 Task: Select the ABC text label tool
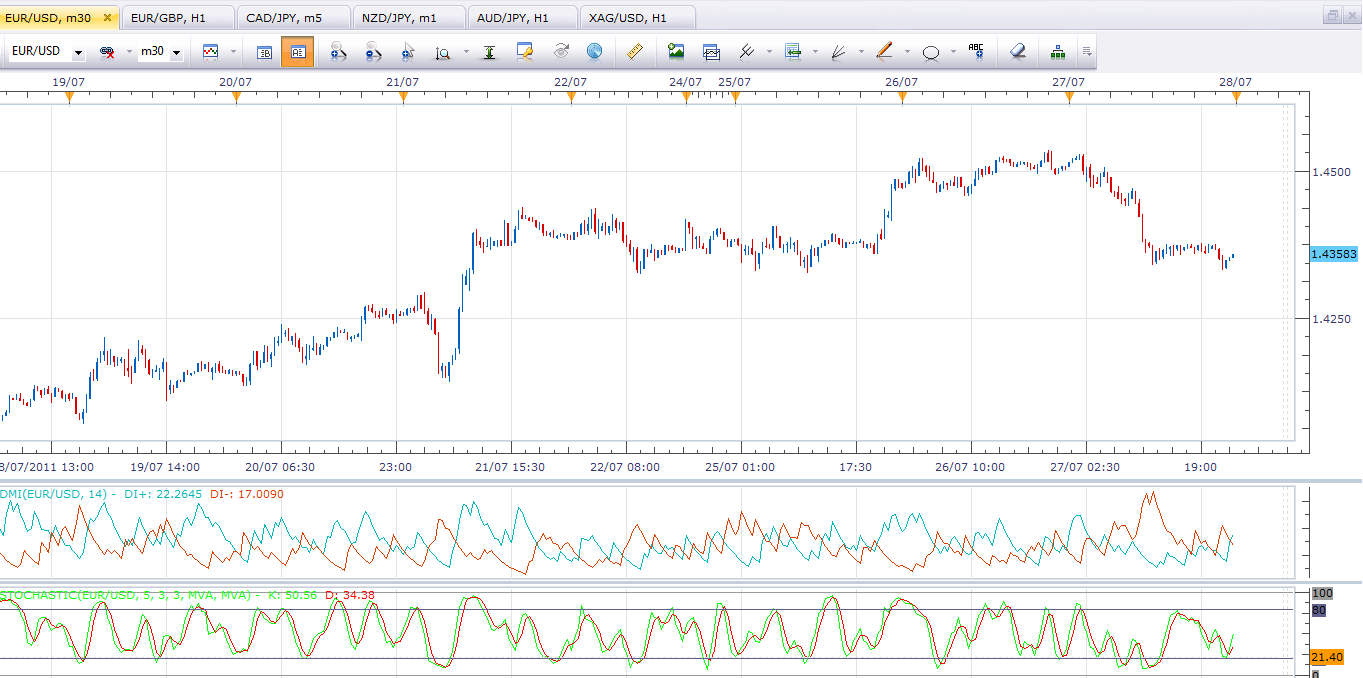[x=976, y=52]
